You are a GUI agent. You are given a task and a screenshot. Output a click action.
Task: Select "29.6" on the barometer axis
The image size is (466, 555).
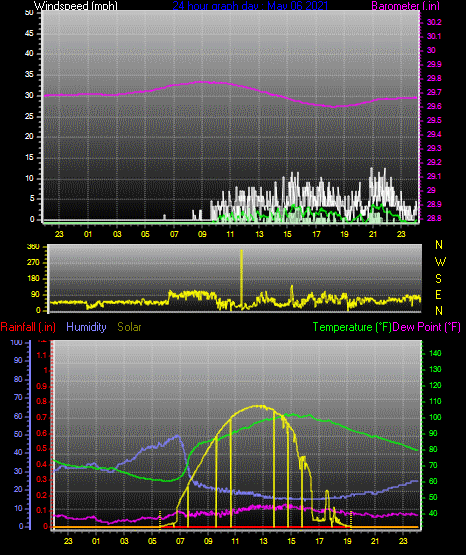tap(434, 107)
